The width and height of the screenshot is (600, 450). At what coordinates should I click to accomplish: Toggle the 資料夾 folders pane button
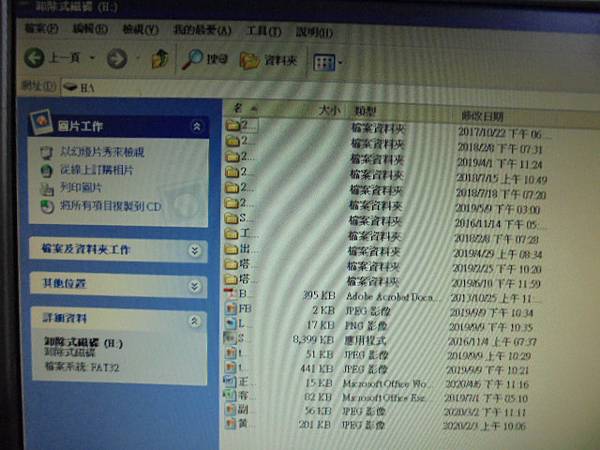coord(269,60)
